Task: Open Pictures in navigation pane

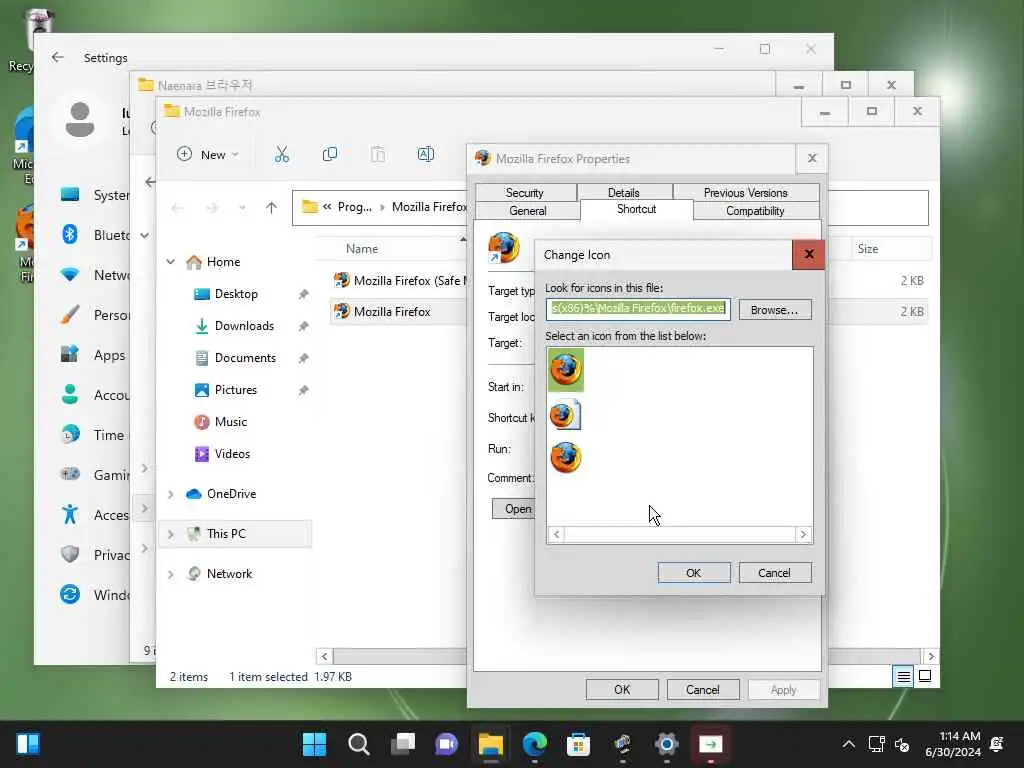Action: tap(236, 390)
